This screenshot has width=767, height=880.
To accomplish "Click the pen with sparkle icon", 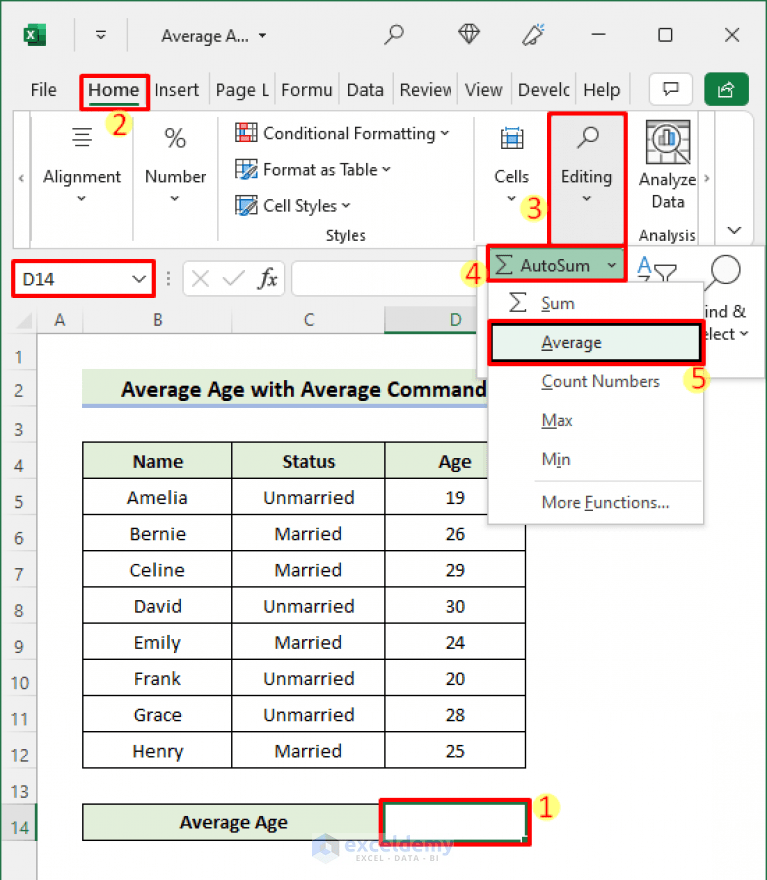I will point(533,35).
